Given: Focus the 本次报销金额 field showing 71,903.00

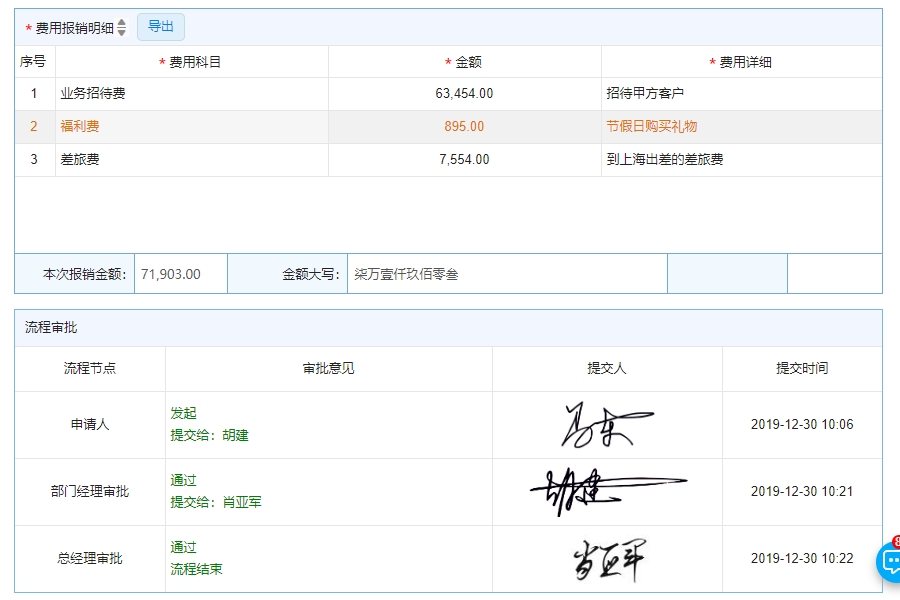Looking at the screenshot, I should point(181,274).
